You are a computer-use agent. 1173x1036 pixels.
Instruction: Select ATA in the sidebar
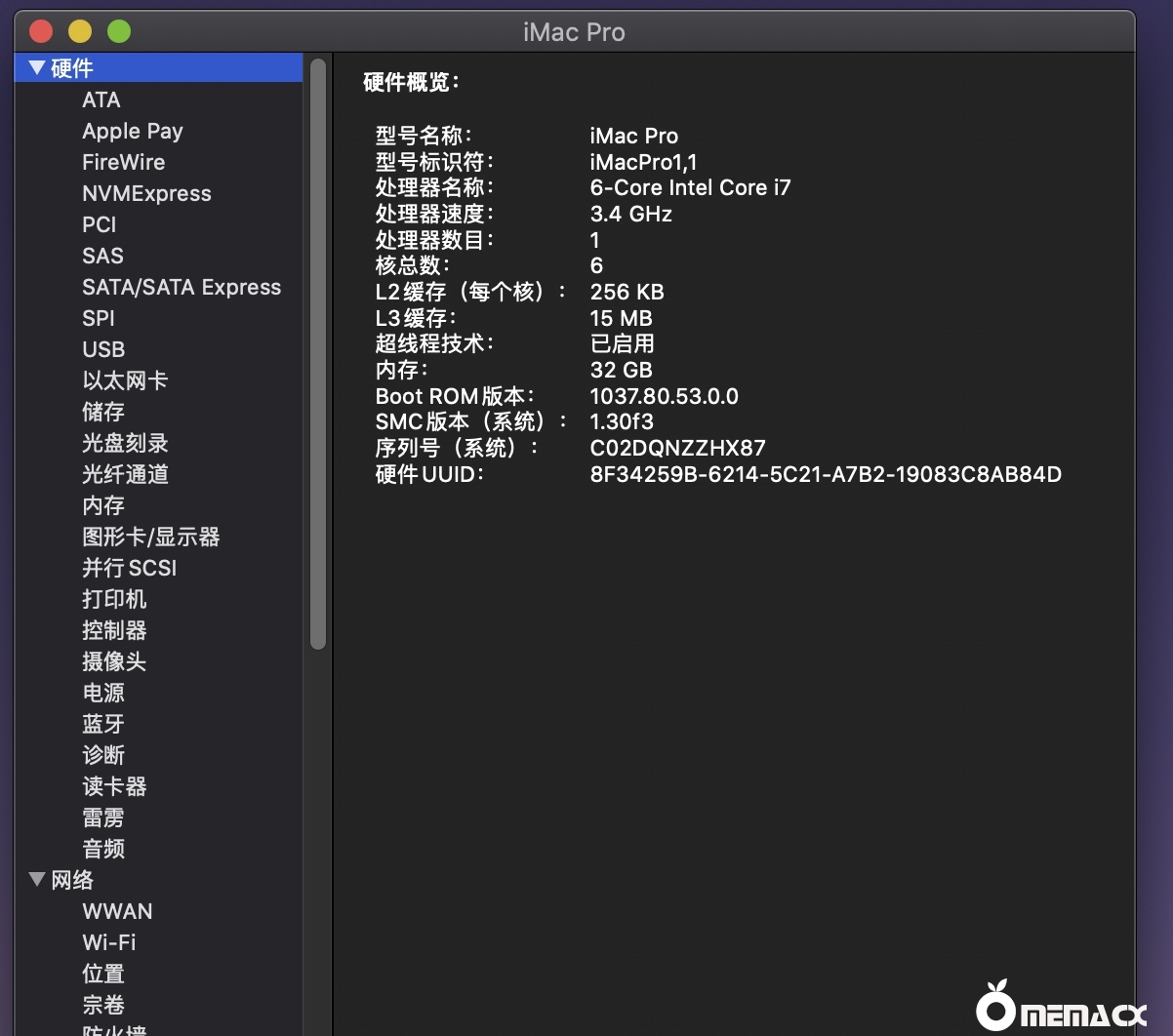(x=101, y=100)
